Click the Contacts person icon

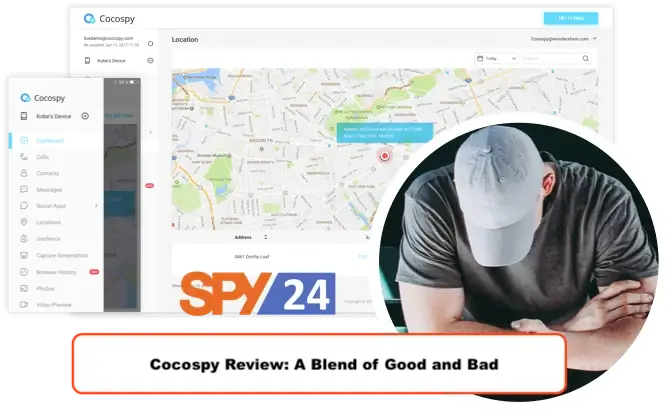[24, 173]
